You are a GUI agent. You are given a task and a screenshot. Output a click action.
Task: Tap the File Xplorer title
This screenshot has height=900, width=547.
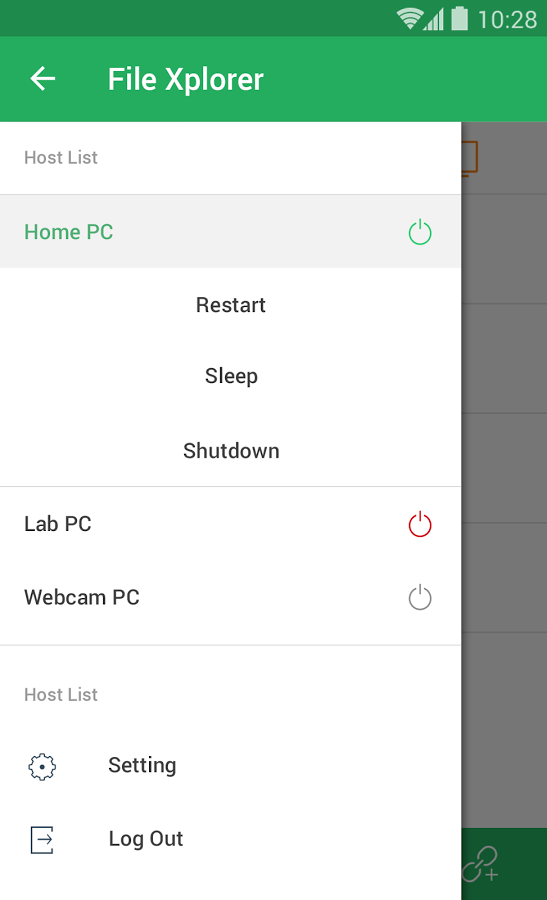pos(185,79)
